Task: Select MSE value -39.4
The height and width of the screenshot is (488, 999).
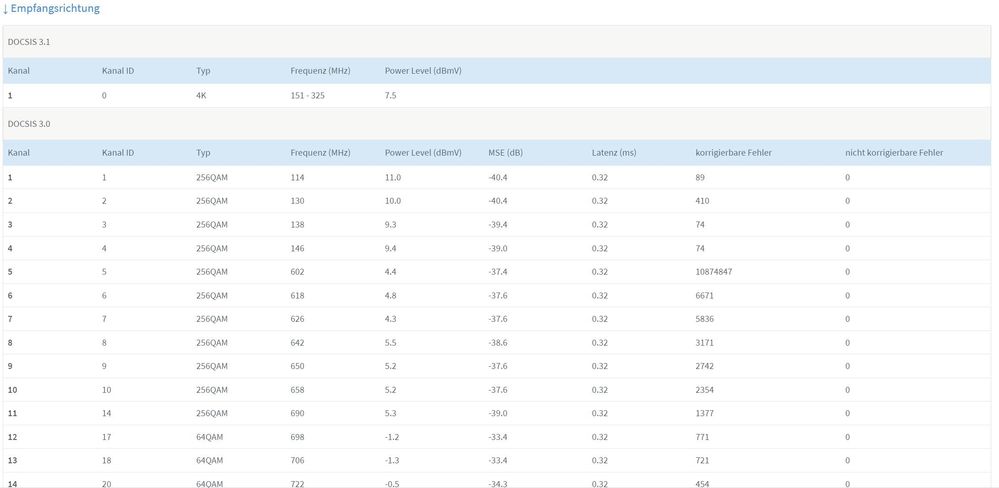Action: click(x=498, y=224)
